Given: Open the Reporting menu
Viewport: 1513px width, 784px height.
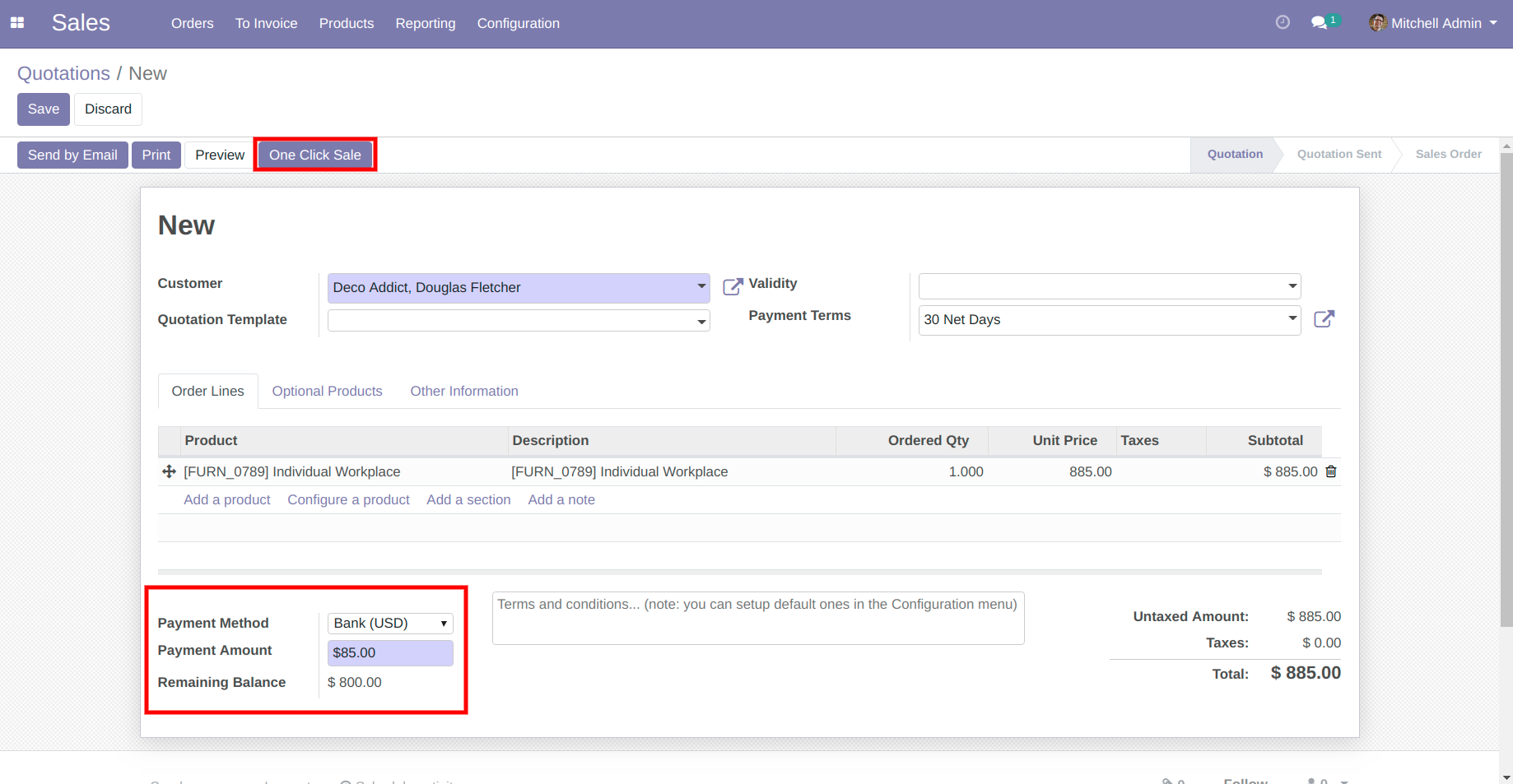Looking at the screenshot, I should [x=425, y=23].
